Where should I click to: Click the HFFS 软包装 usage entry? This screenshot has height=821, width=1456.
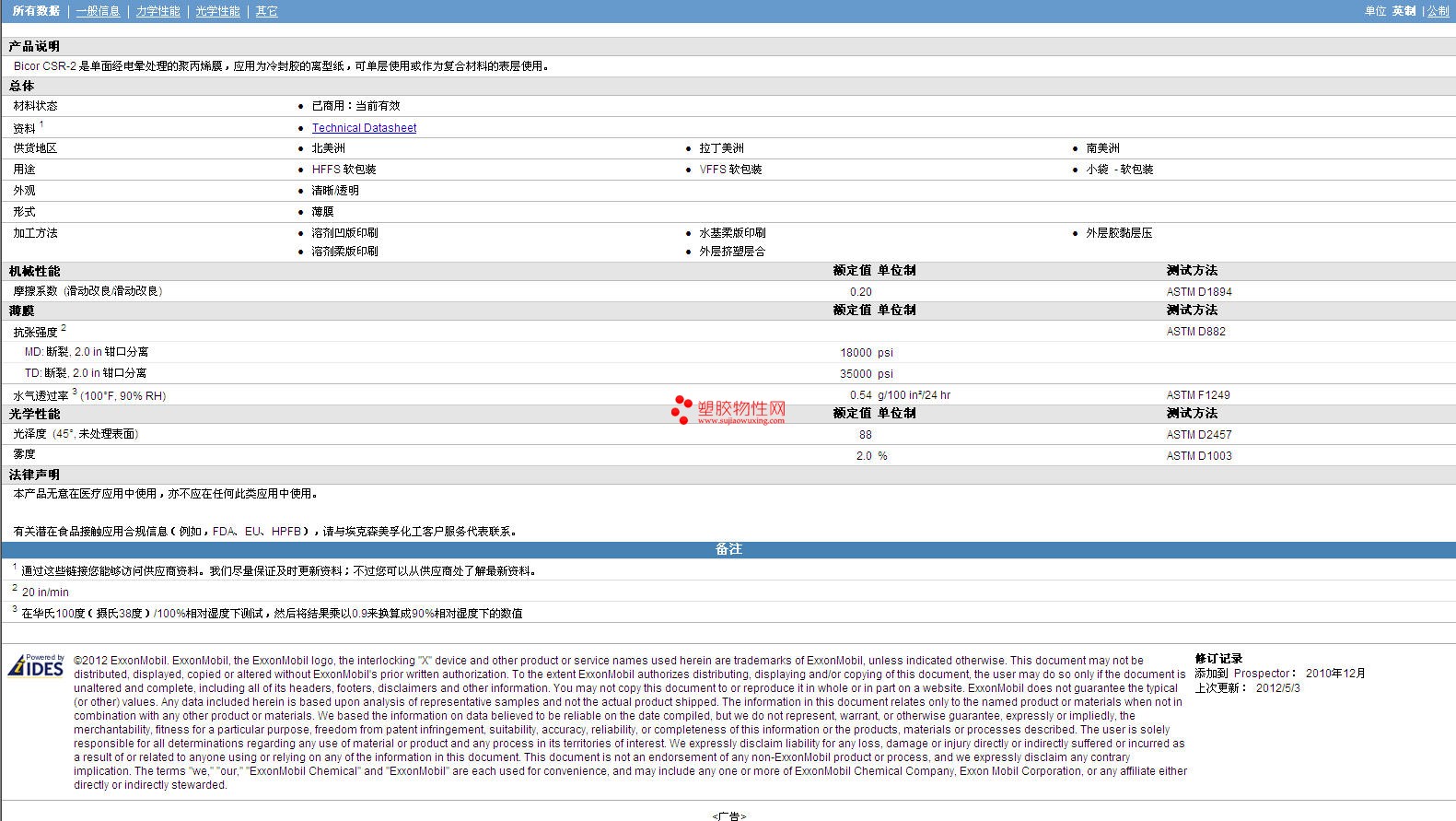pos(344,170)
